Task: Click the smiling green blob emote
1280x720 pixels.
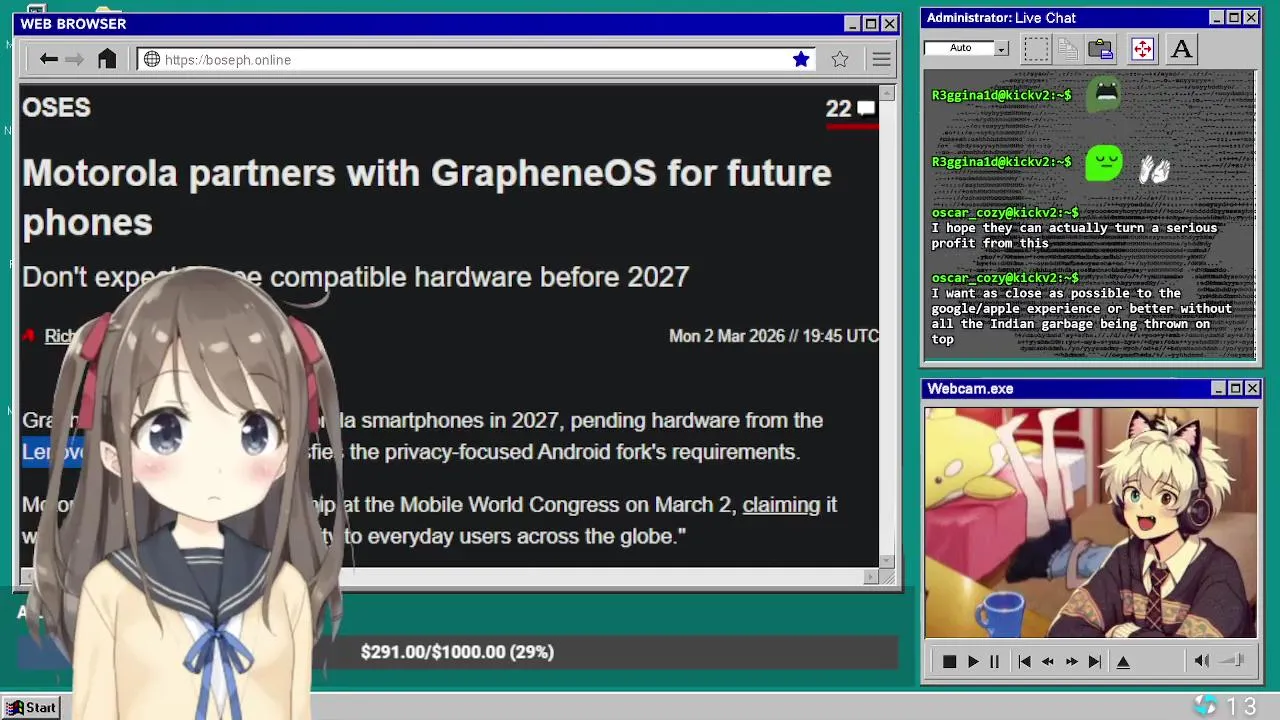Action: [1104, 163]
